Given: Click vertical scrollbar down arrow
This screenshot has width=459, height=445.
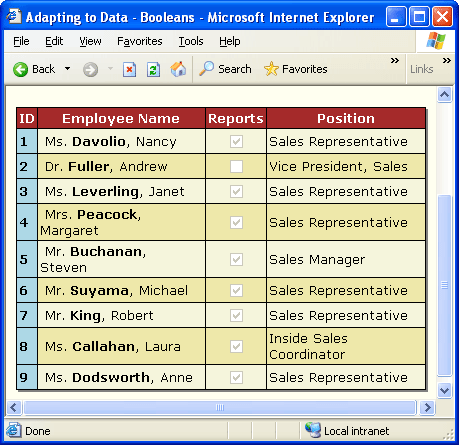Looking at the screenshot, I should (x=445, y=390).
